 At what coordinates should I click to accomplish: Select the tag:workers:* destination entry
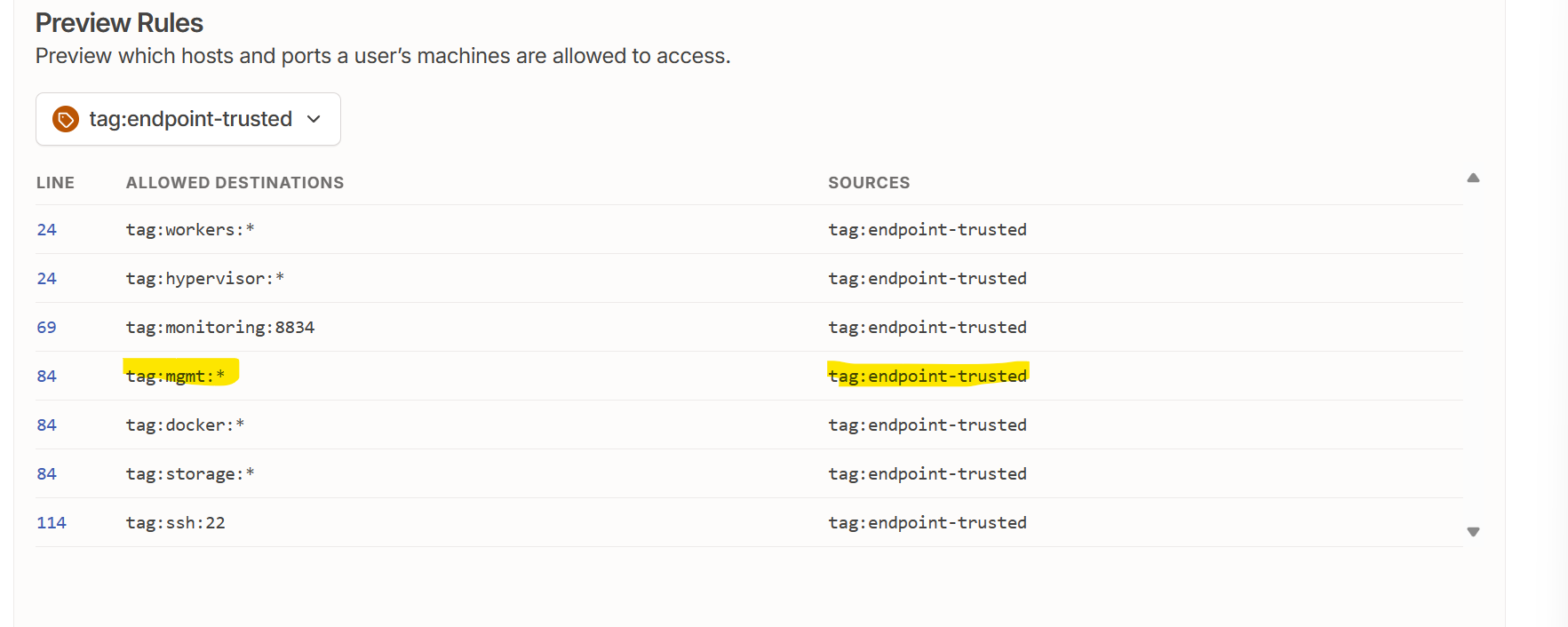[190, 230]
